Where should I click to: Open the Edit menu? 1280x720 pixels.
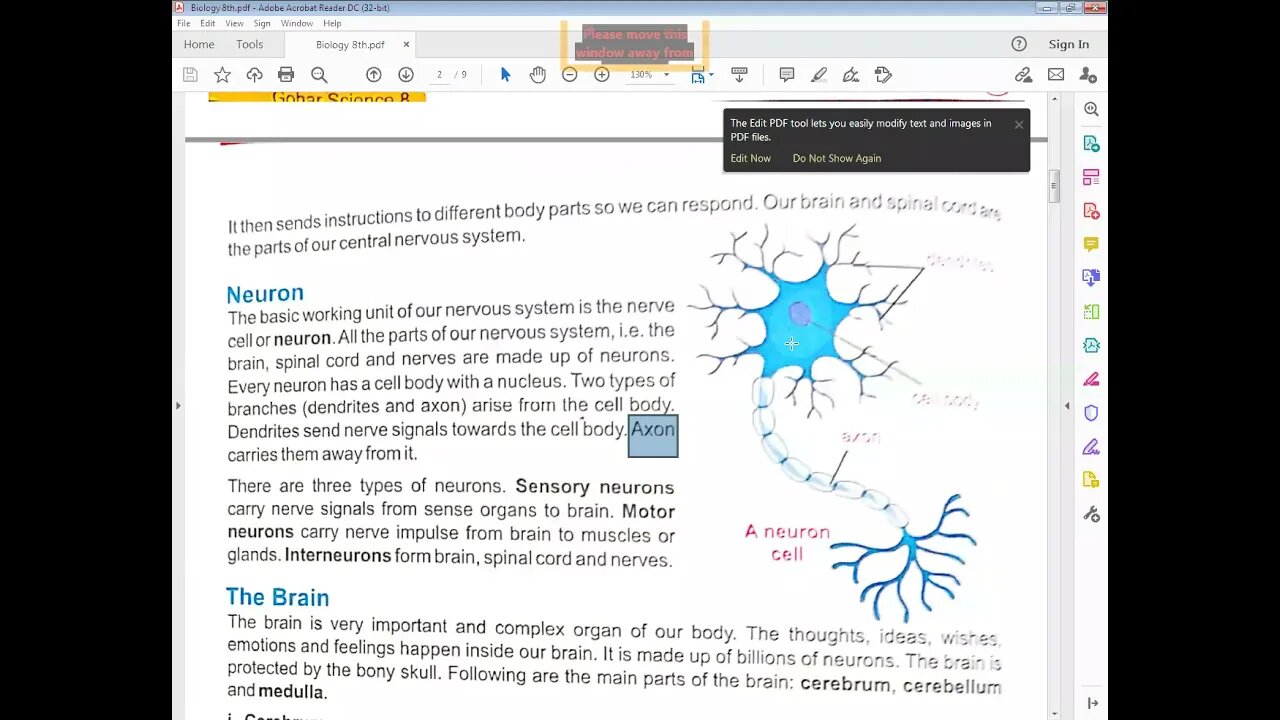click(x=208, y=23)
